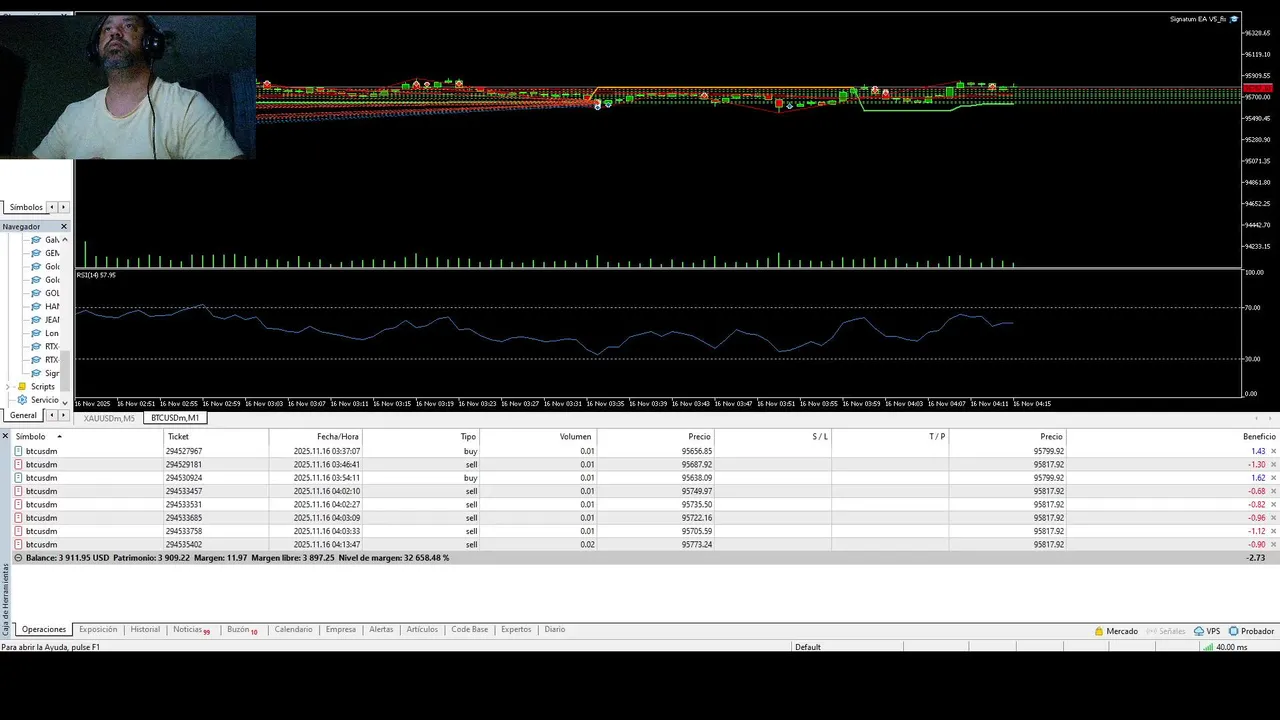Sort trades by Beneficio column header
Screen dimensions: 1280x720
[x=1173, y=437]
